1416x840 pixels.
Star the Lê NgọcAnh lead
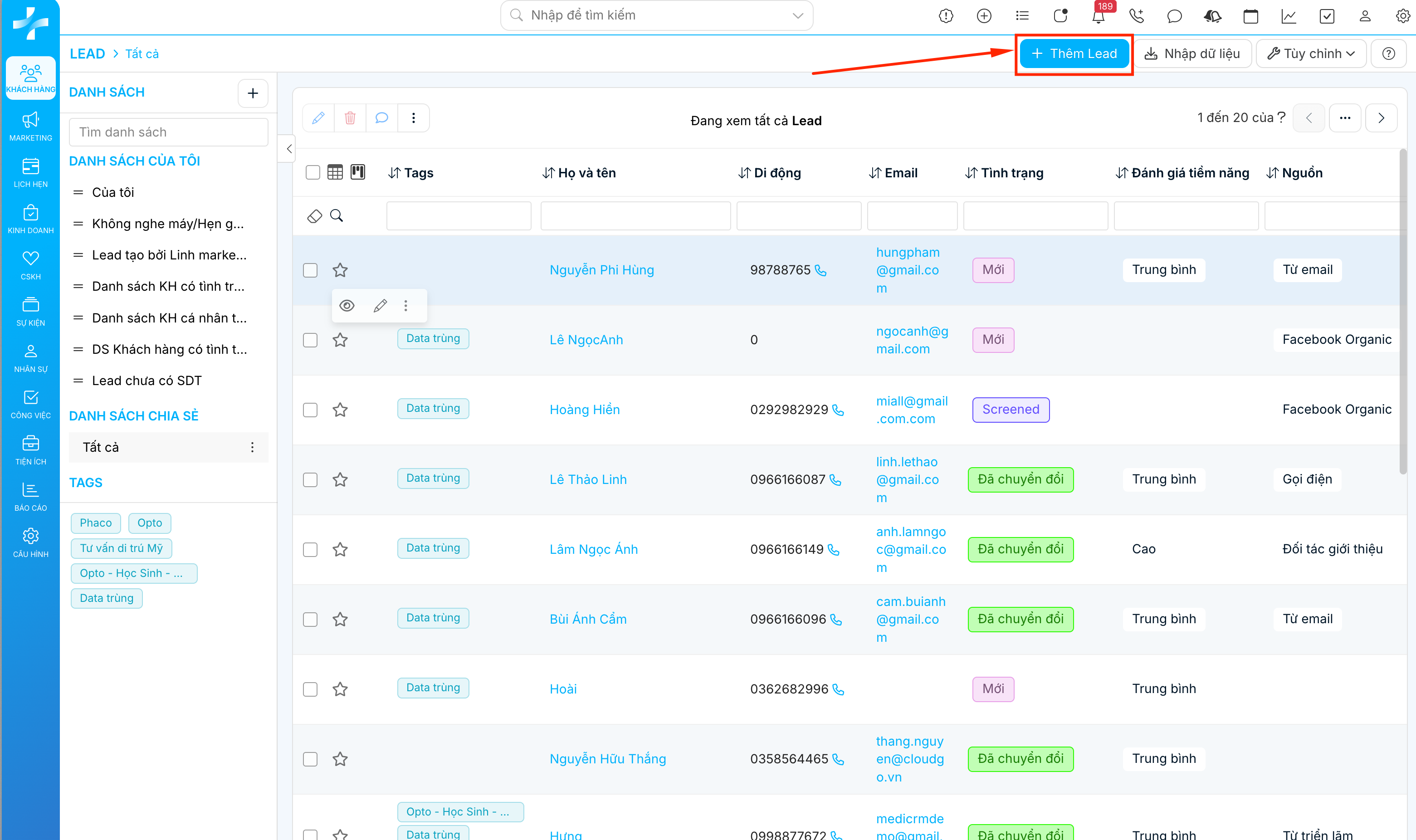pos(340,340)
